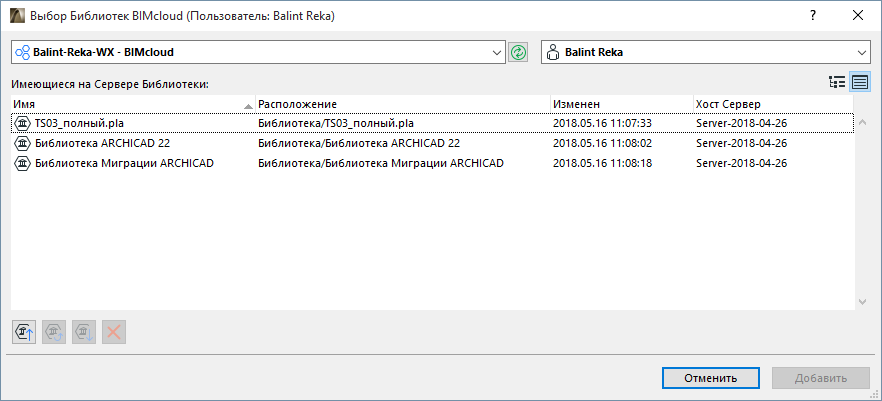Switch to tree view of libraries

[837, 83]
